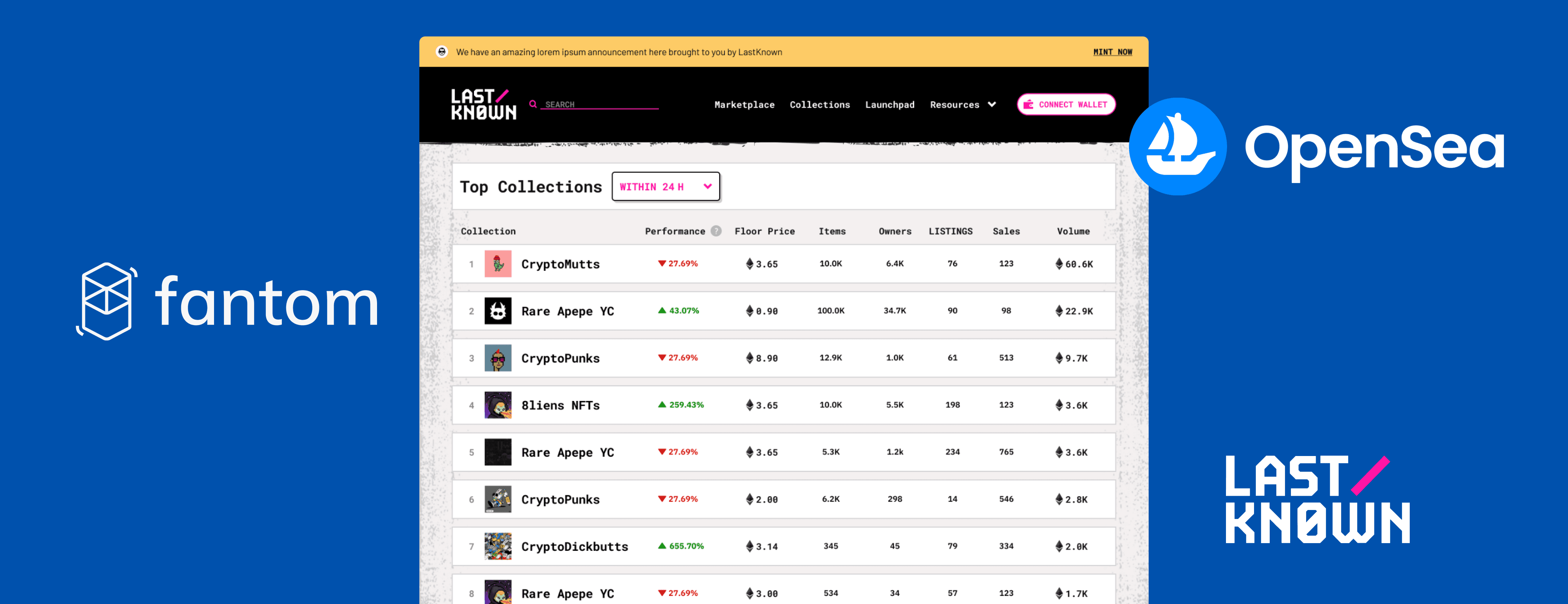Viewport: 1568px width, 604px height.
Task: Click the OpenSea ship logo
Action: (1177, 147)
